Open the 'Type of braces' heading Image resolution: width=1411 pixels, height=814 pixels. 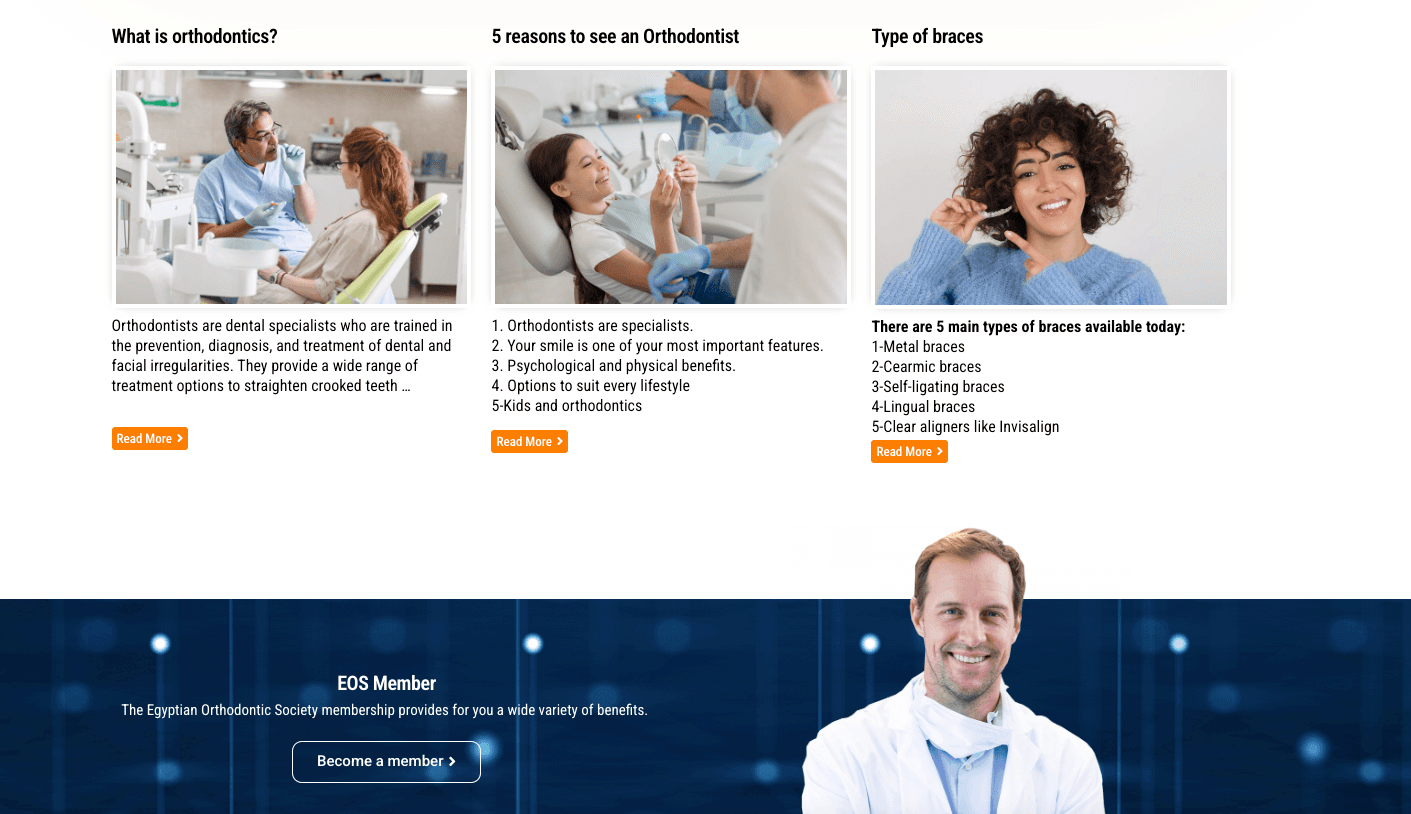[x=927, y=37]
